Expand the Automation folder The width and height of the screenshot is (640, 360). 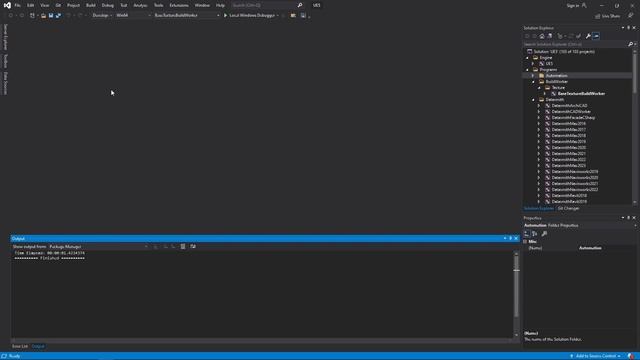(533, 76)
